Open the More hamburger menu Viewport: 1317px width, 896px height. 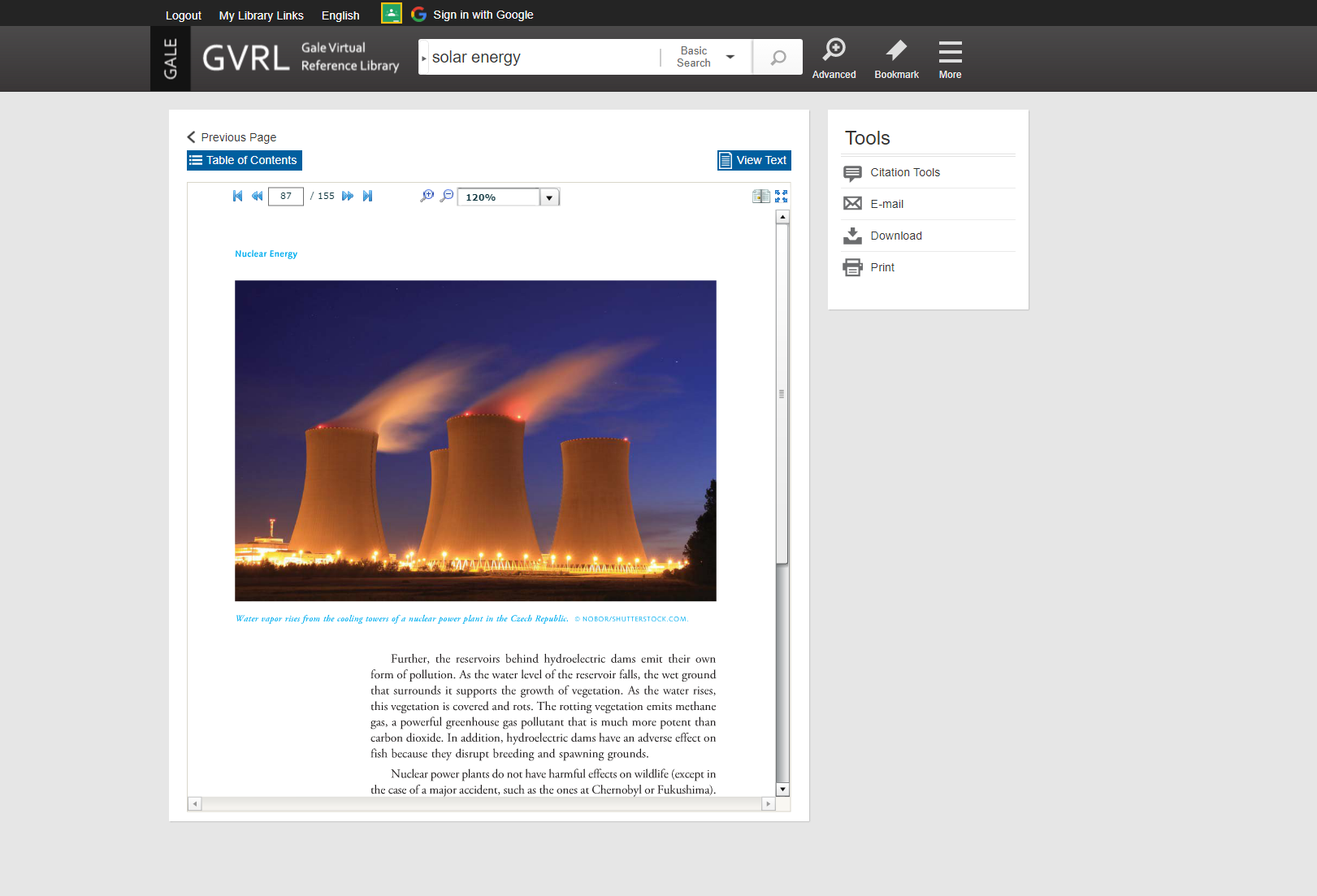click(950, 58)
